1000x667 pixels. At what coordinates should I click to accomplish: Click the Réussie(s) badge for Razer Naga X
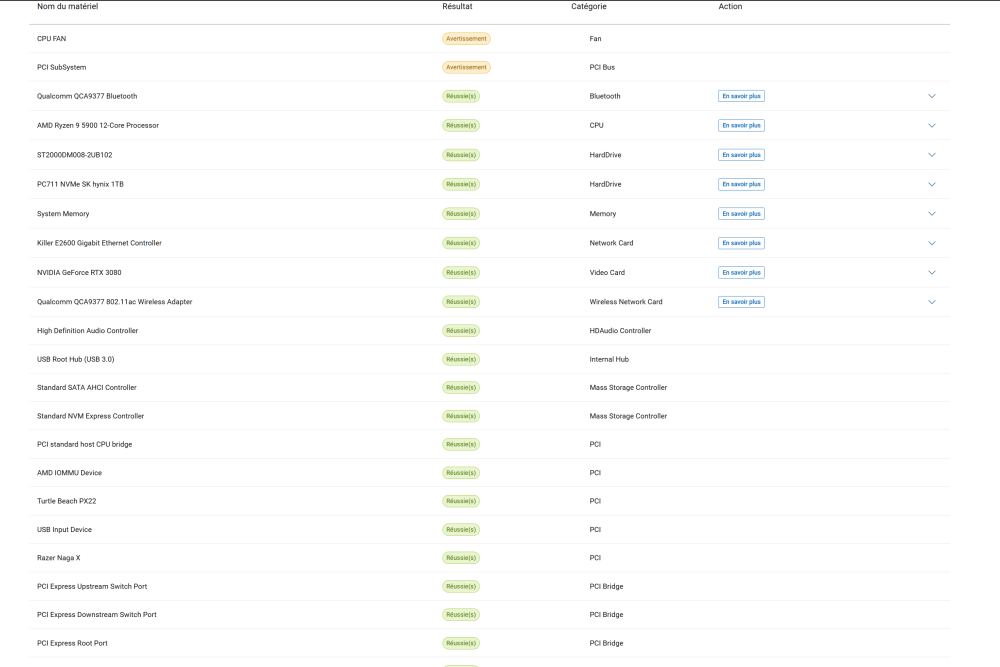click(461, 558)
